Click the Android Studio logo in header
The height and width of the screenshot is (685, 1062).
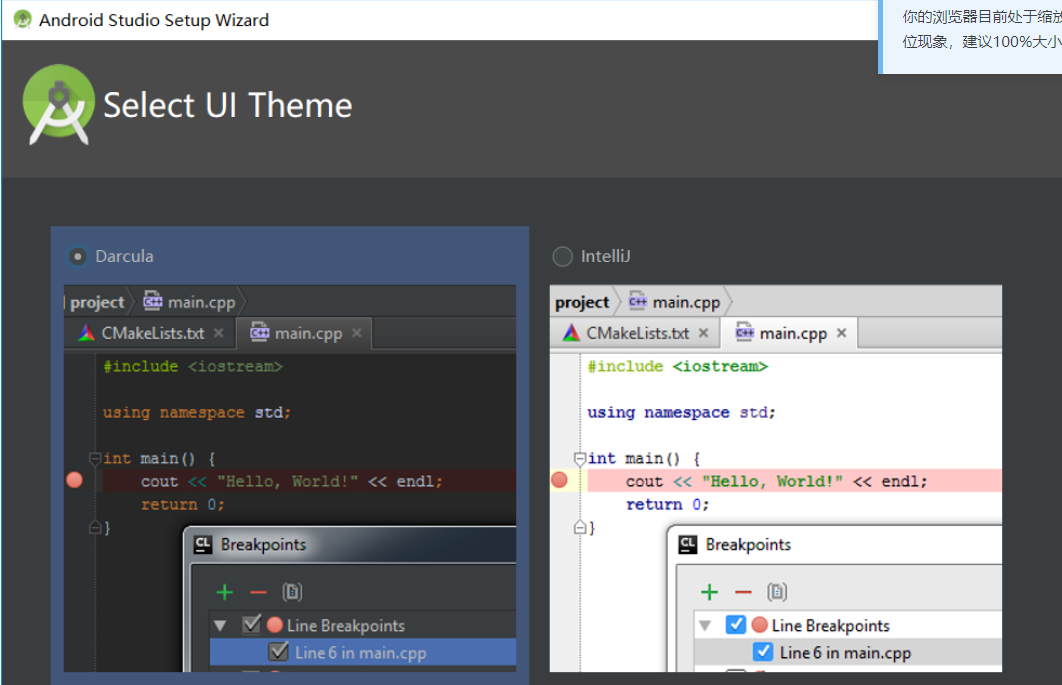[x=58, y=105]
